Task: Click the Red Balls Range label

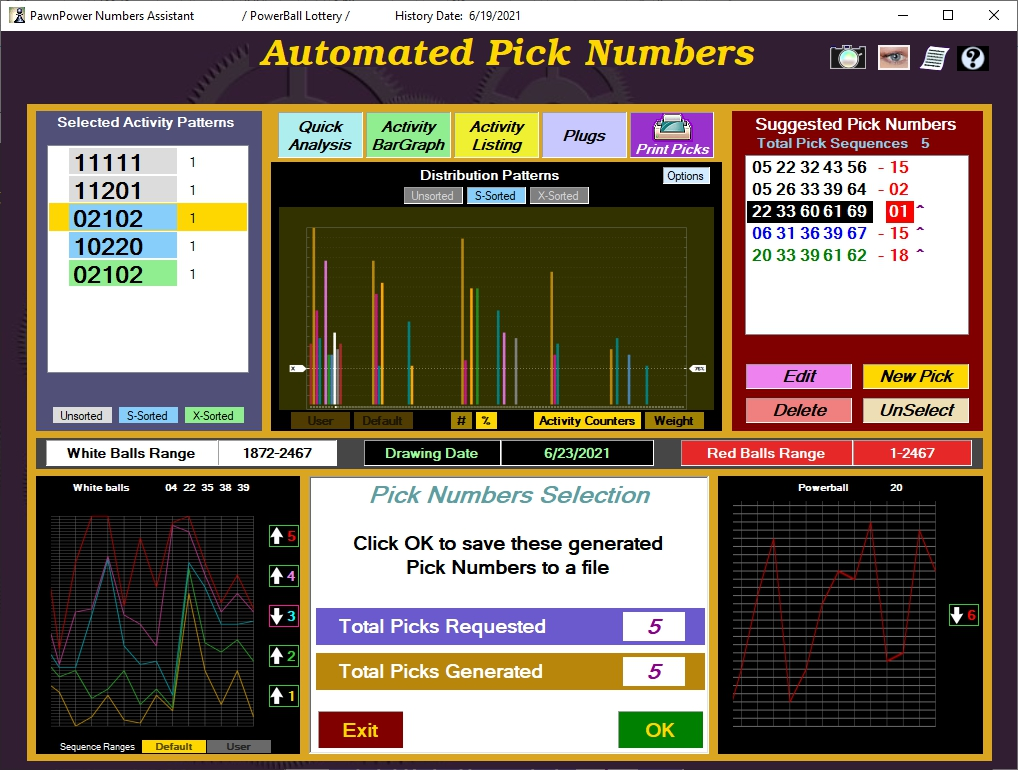Action: (x=766, y=453)
